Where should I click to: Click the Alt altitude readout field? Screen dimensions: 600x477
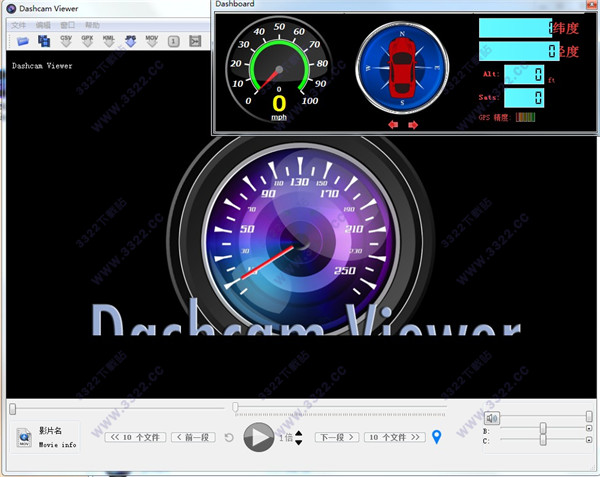pos(524,74)
